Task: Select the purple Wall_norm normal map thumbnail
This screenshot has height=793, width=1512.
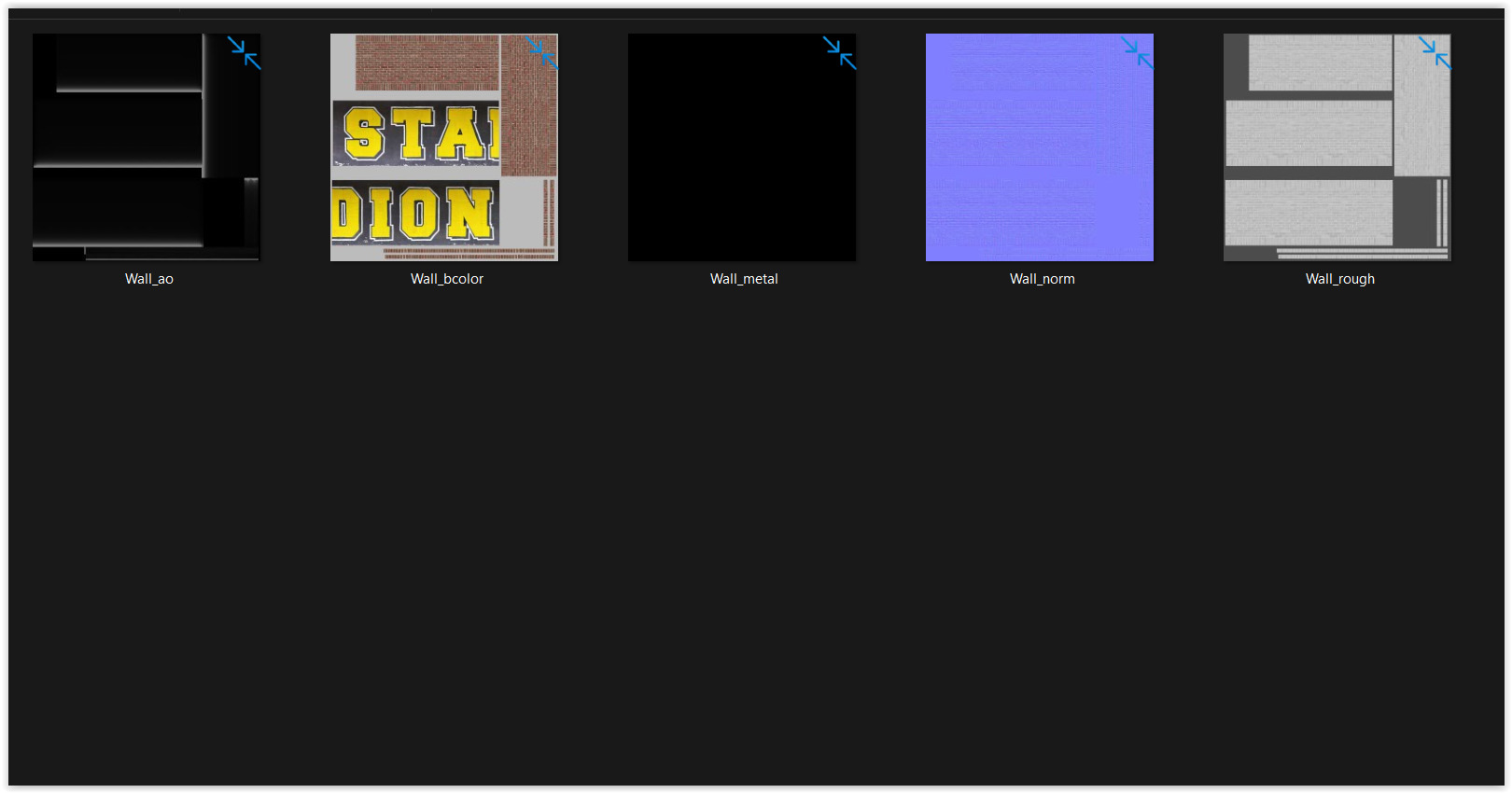Action: [1040, 147]
